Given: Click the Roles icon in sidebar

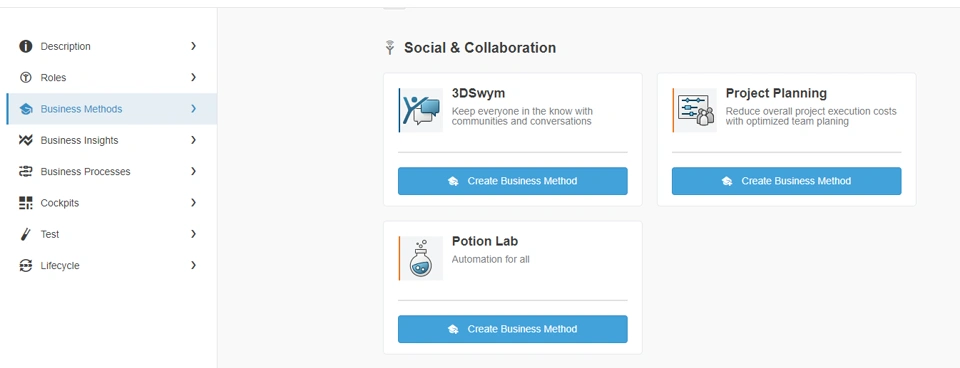Looking at the screenshot, I should pyautogui.click(x=25, y=77).
